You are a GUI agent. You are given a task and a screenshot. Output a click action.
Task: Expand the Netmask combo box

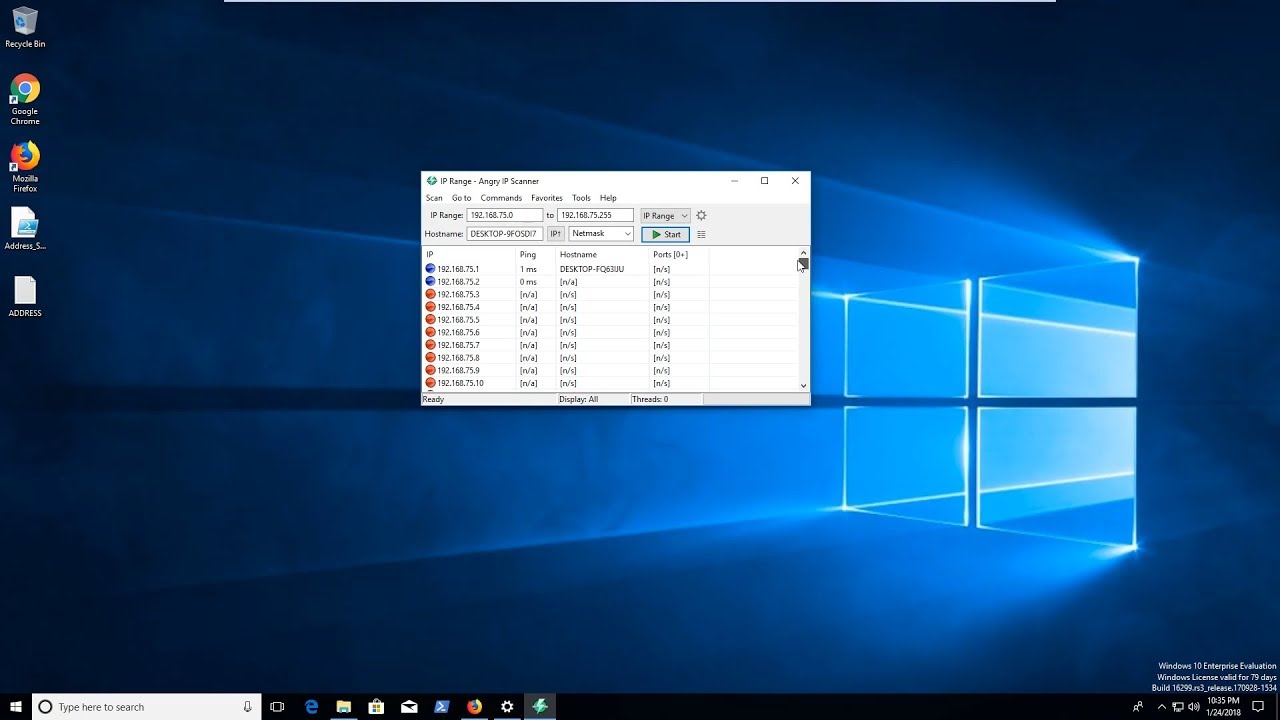pos(601,234)
